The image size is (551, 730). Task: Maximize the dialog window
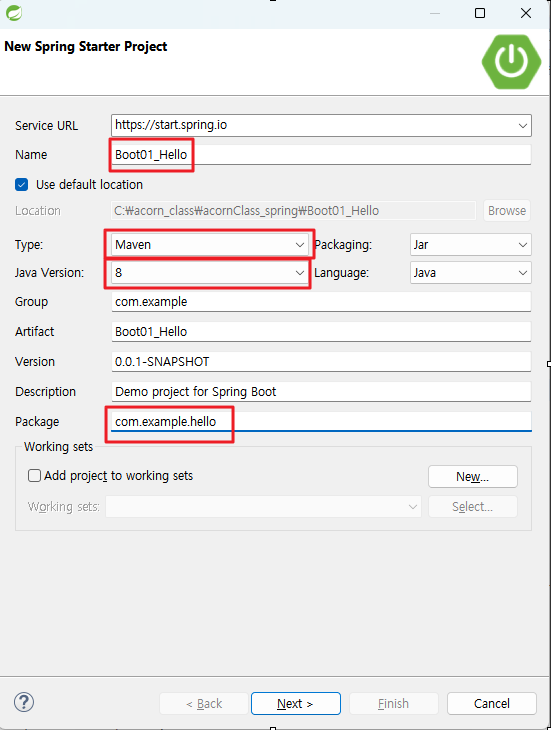tap(480, 13)
